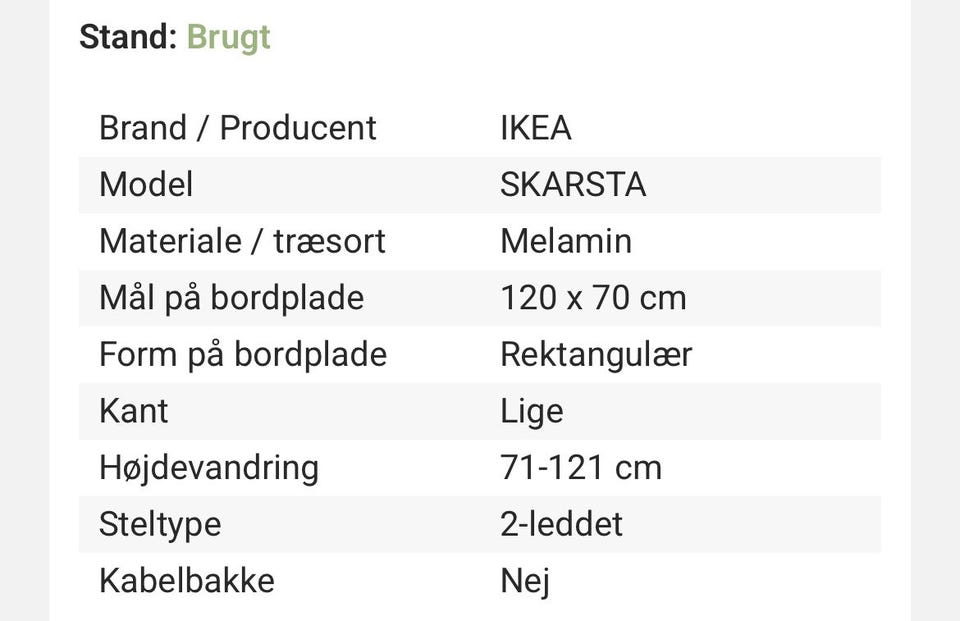Click the 'Stand:' label

[128, 37]
